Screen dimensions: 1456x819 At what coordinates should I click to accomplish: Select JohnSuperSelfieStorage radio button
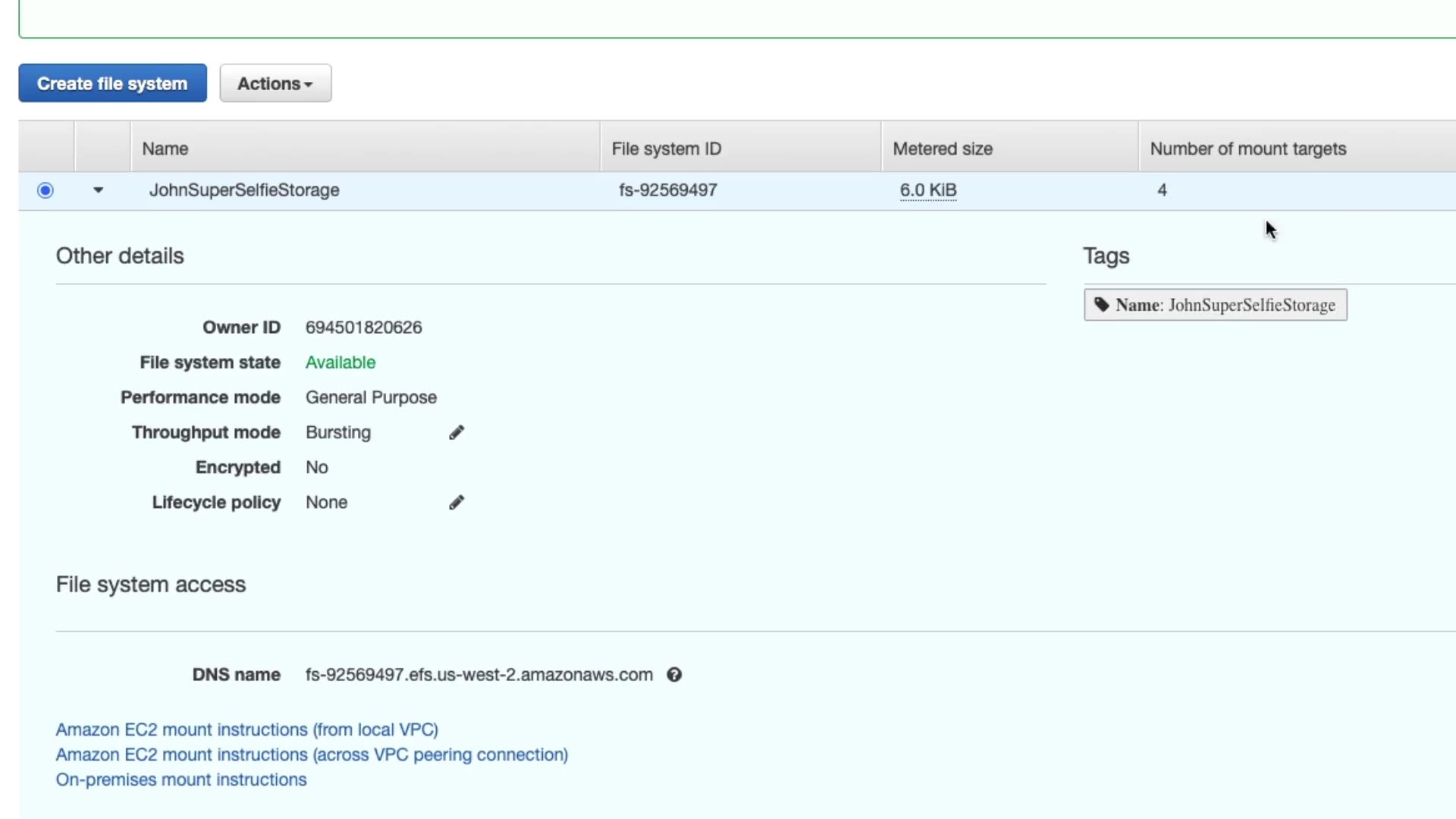coord(45,190)
